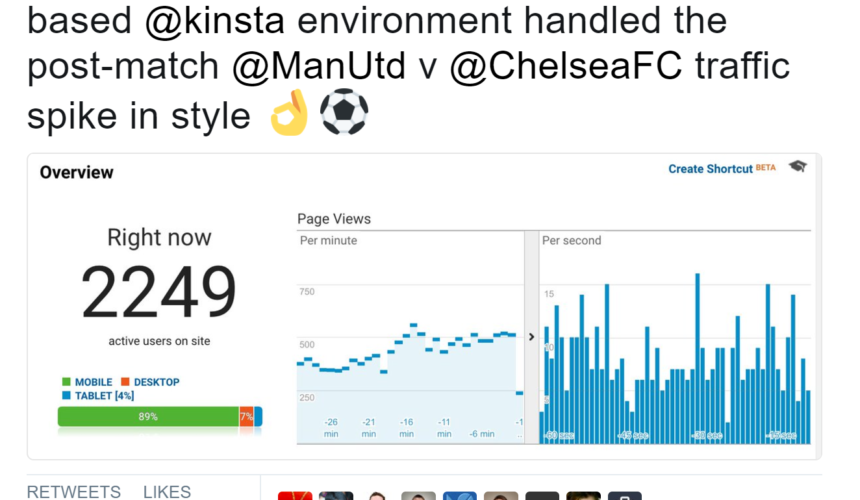Select the orange 7% desktop bar segment
Viewport: 860px width, 500px height.
pos(246,417)
